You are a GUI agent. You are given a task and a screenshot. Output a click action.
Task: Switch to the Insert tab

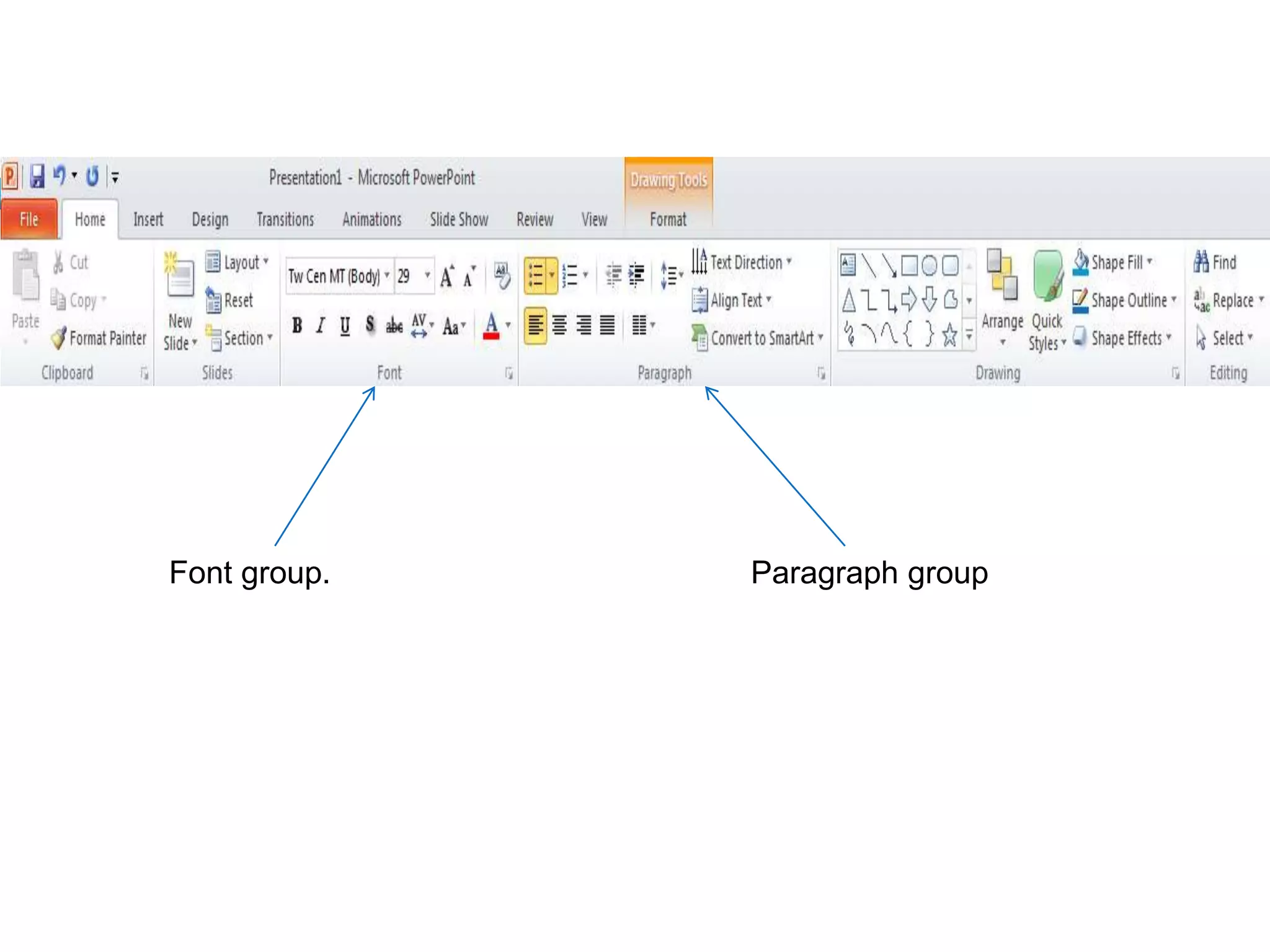coord(148,219)
